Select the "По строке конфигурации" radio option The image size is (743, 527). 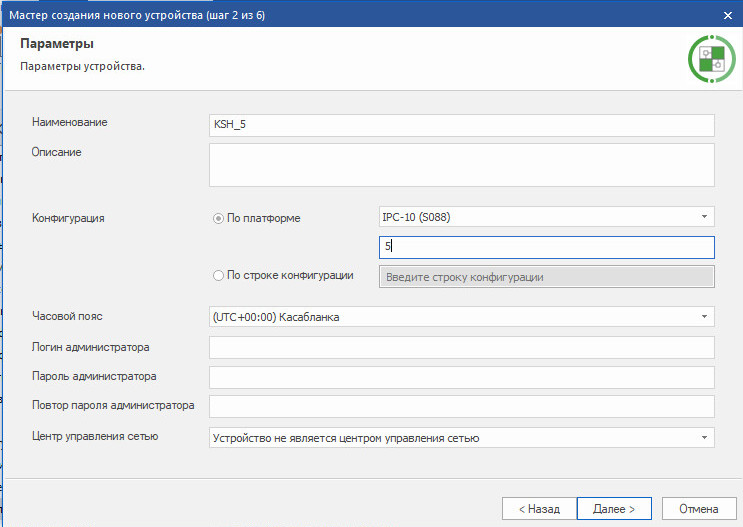click(218, 276)
